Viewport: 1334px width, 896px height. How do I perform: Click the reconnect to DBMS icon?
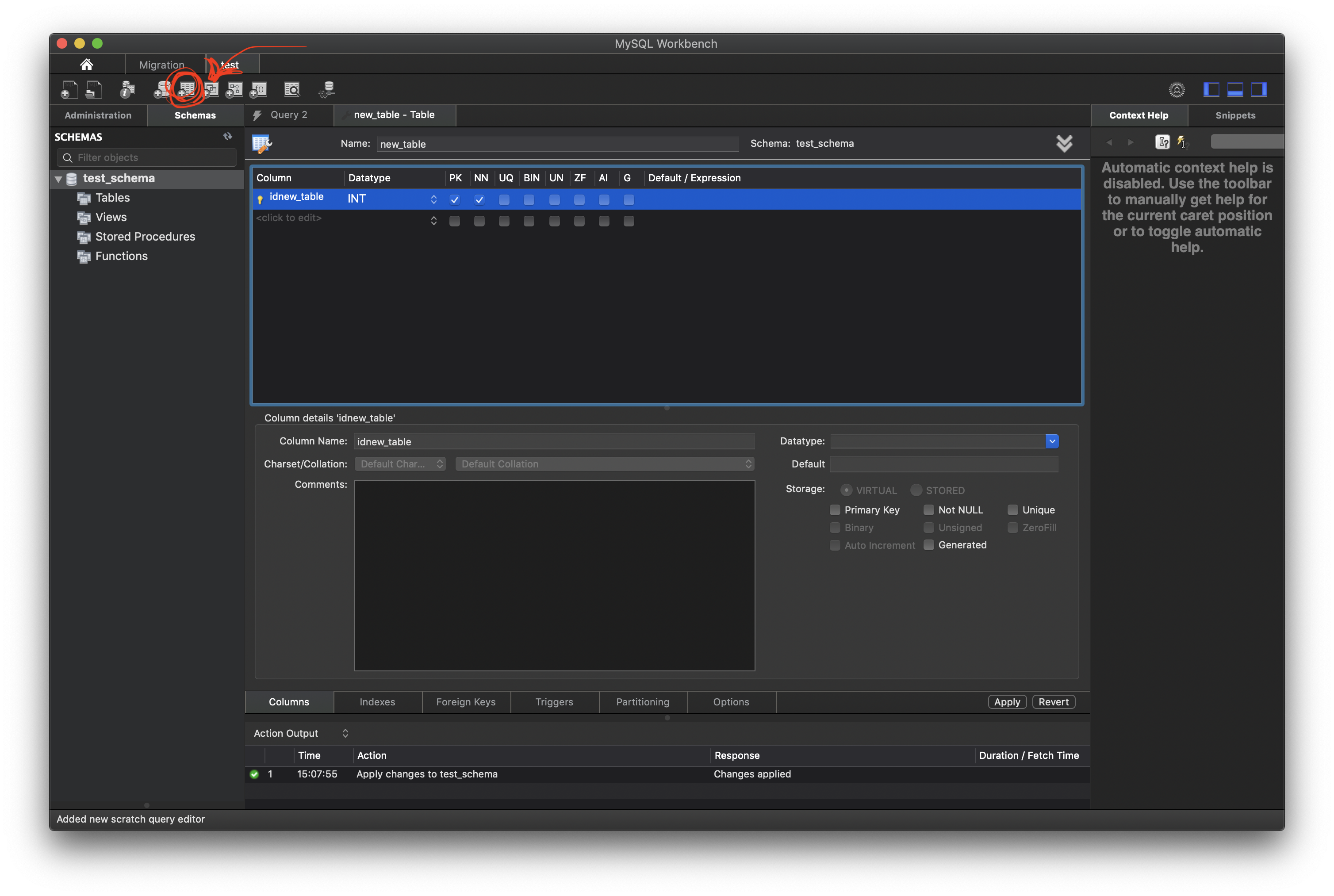click(327, 90)
